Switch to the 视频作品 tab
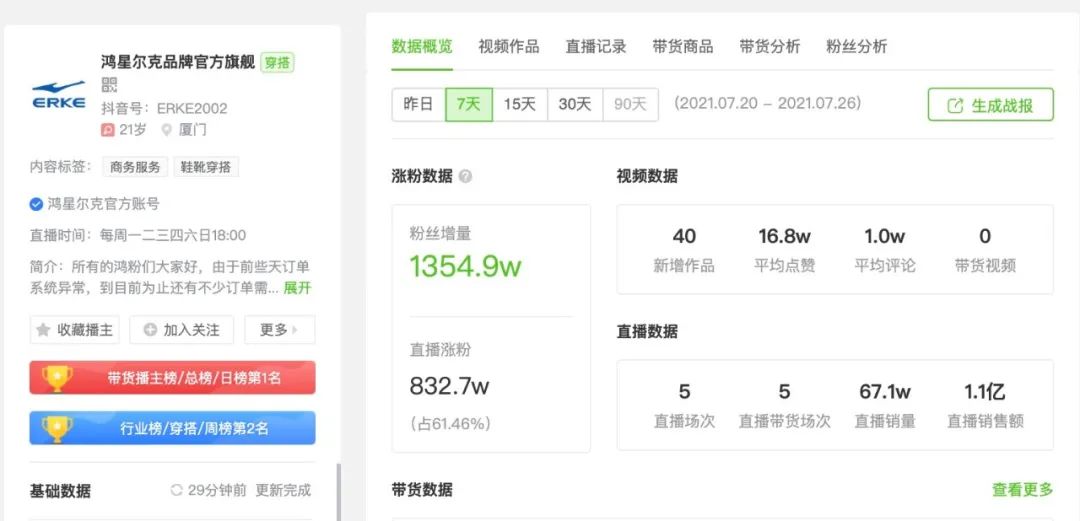Screen dimensions: 1080x521 click(x=508, y=46)
